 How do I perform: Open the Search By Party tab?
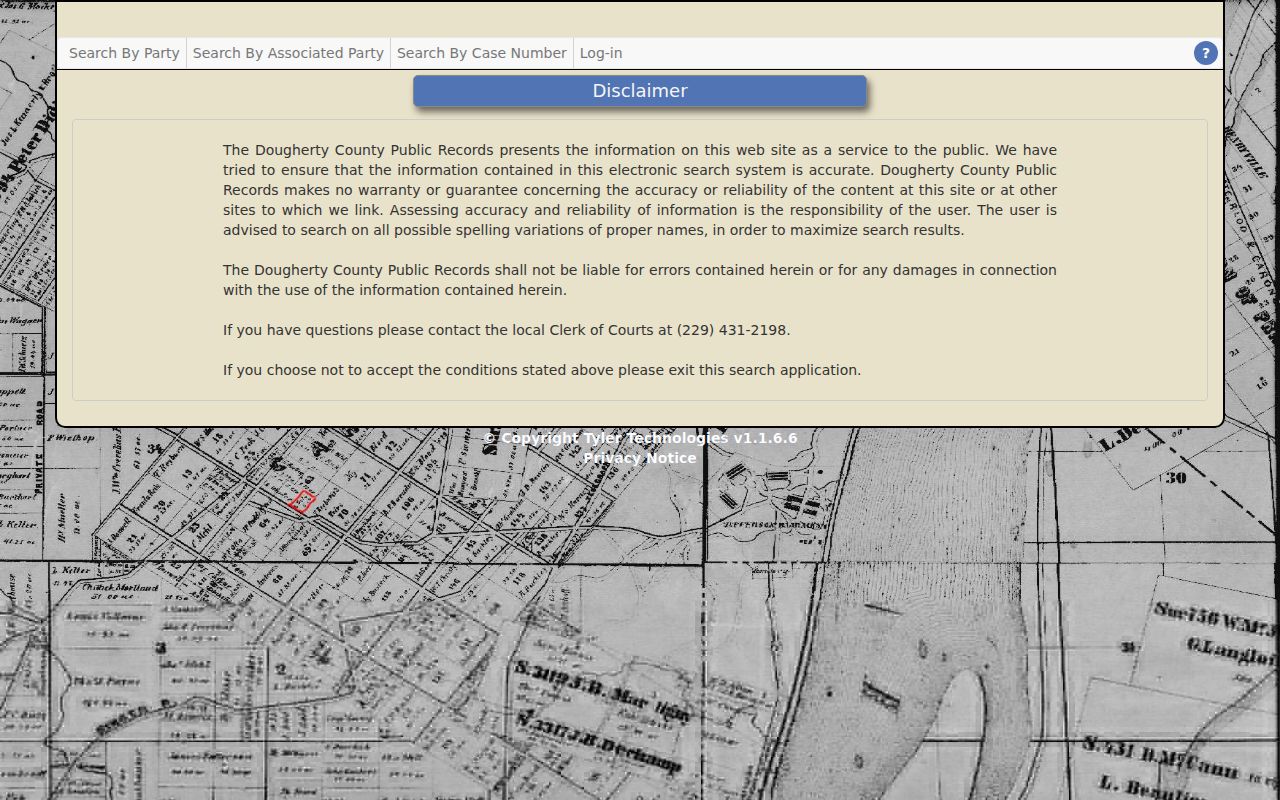(x=124, y=53)
